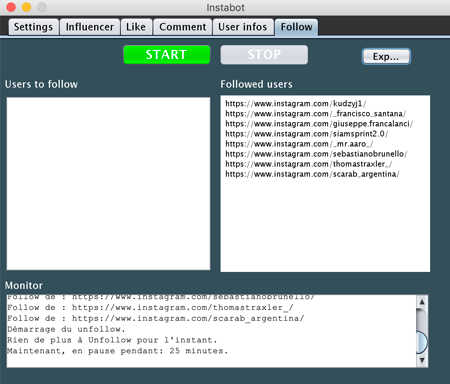Viewport: 450px width, 384px height.
Task: Select the _francisco_santana URL row
Action: (315, 114)
